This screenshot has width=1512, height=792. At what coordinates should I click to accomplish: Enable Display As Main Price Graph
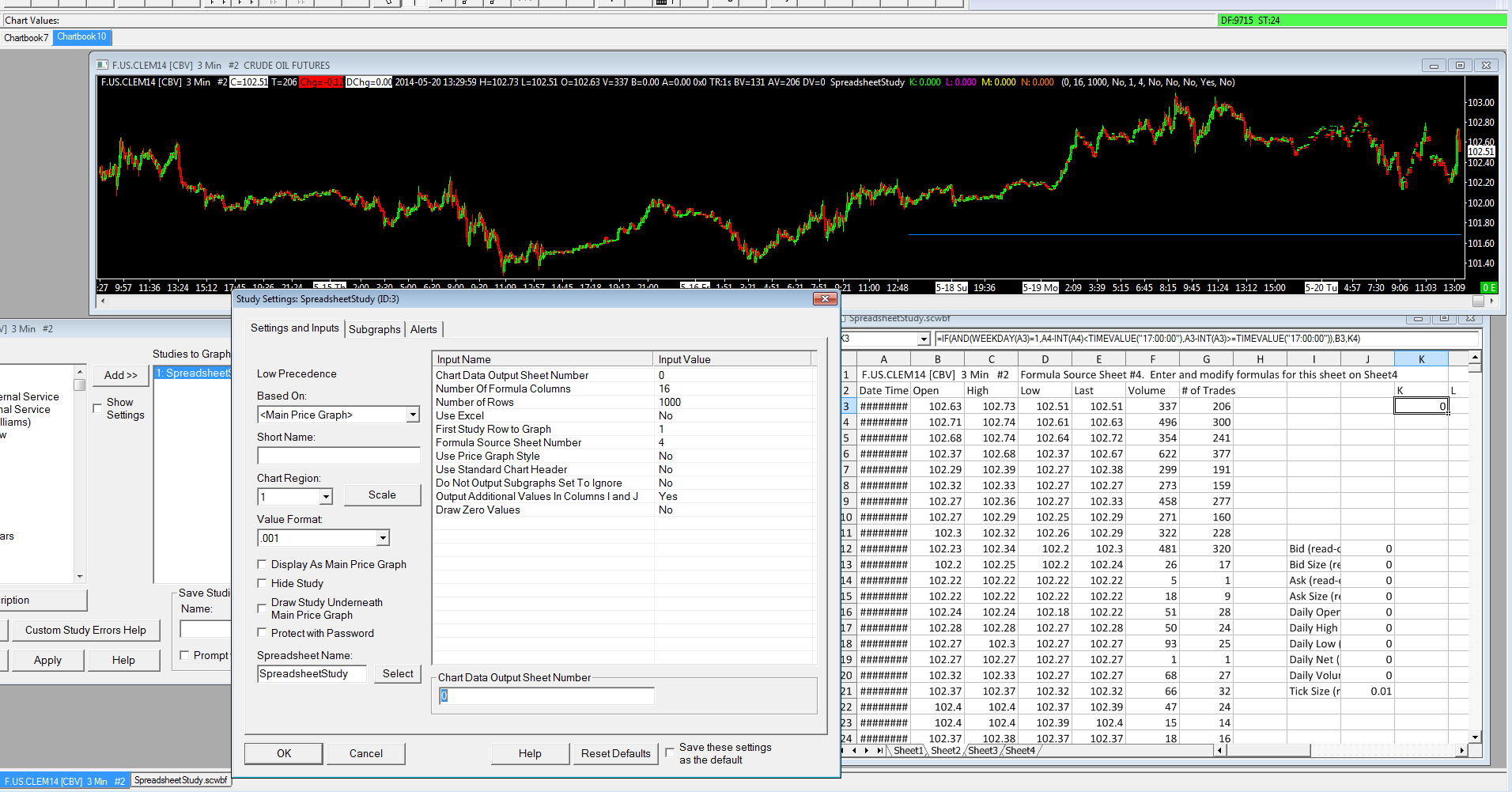click(x=262, y=564)
